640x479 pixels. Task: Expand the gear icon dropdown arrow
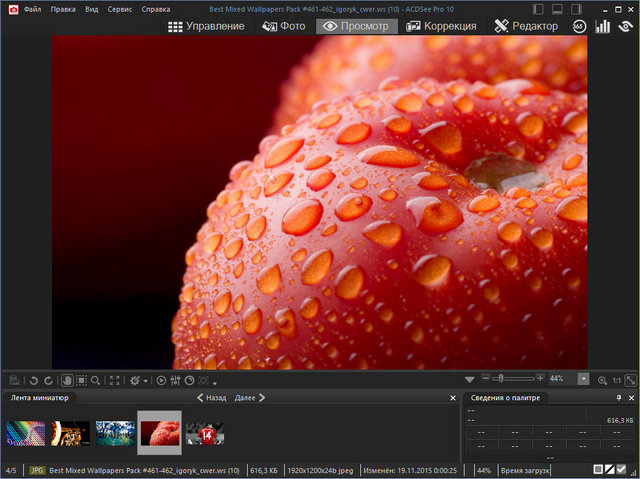click(x=146, y=381)
